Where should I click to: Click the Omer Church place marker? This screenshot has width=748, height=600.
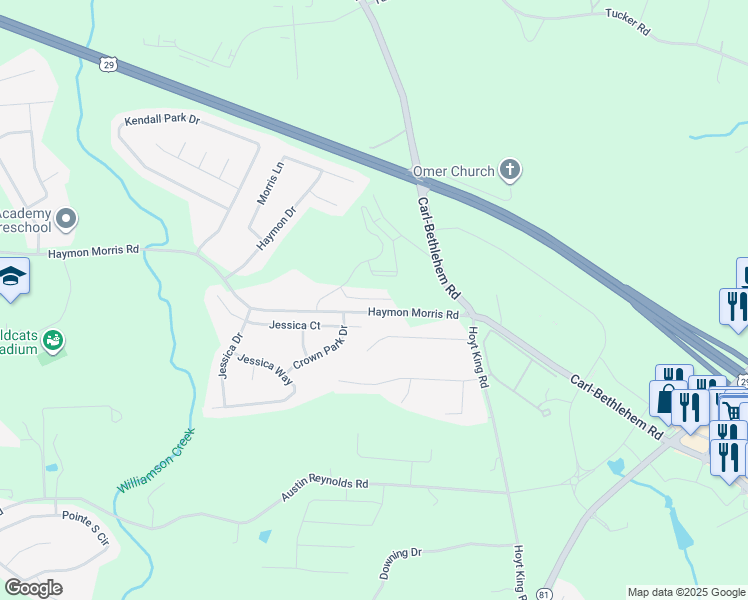(510, 171)
